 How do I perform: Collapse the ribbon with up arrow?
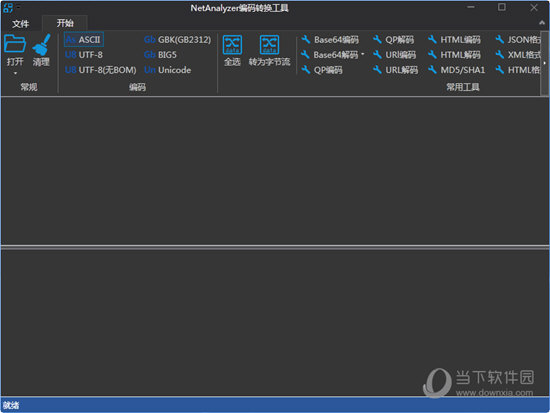(x=542, y=23)
